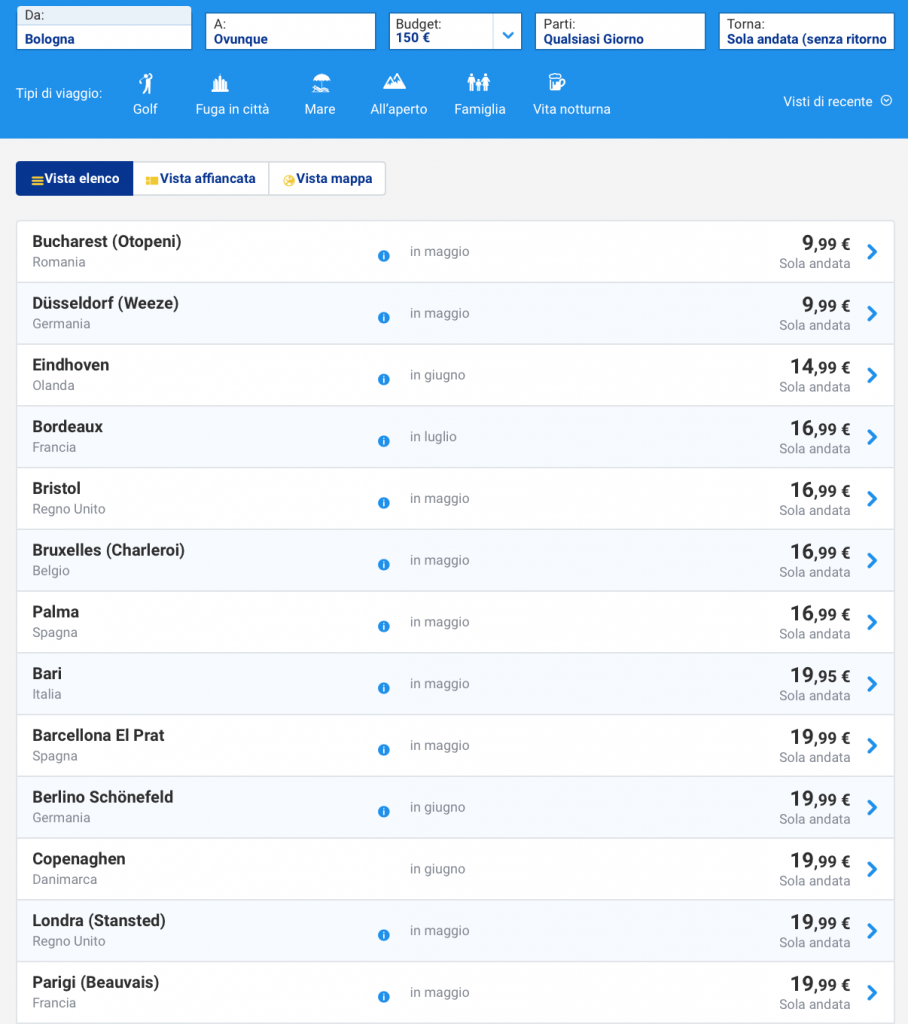Choose the Vita notturna beer icon
The image size is (908, 1024).
556,83
